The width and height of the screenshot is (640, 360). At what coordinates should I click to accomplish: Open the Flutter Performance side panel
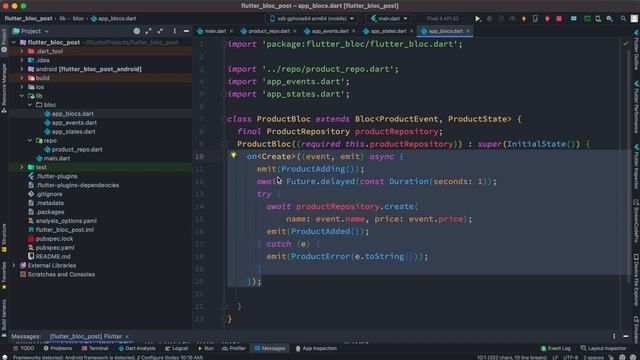click(636, 107)
